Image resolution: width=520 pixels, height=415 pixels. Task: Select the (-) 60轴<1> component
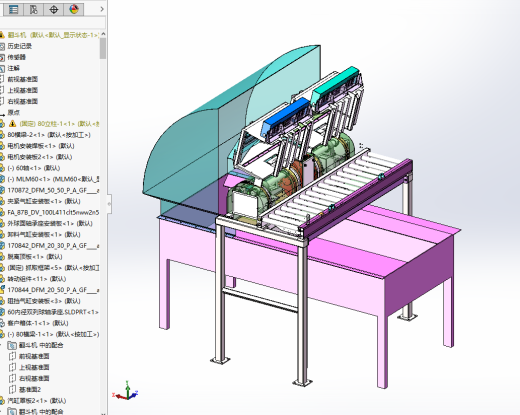click(34, 168)
